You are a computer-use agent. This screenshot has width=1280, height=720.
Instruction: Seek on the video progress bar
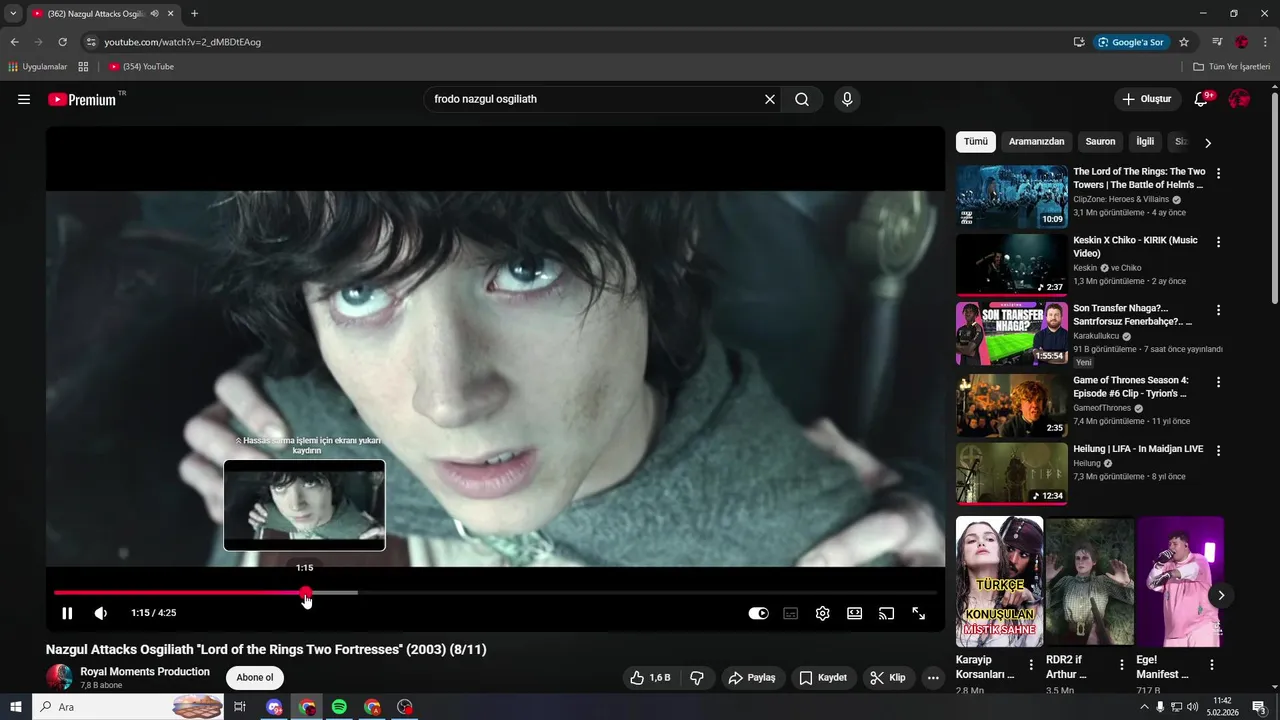click(495, 593)
